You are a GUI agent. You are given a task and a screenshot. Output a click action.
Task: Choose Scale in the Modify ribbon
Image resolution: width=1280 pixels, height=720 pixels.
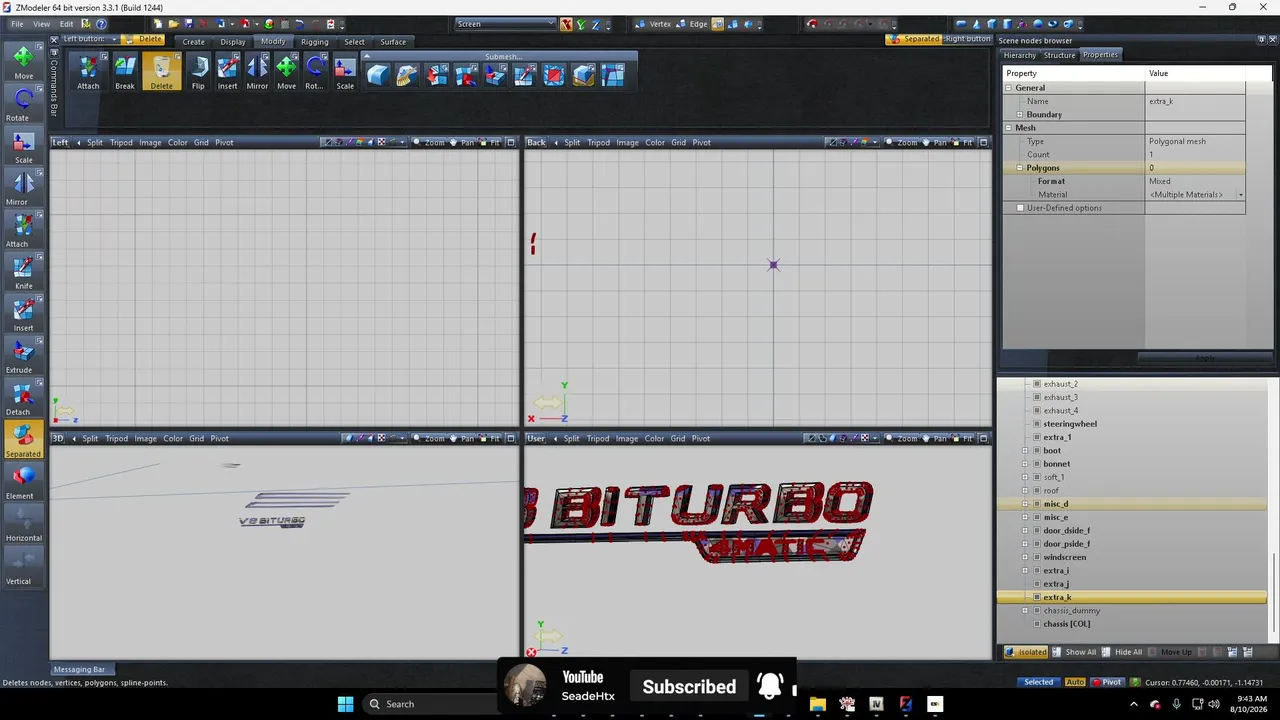click(x=345, y=72)
